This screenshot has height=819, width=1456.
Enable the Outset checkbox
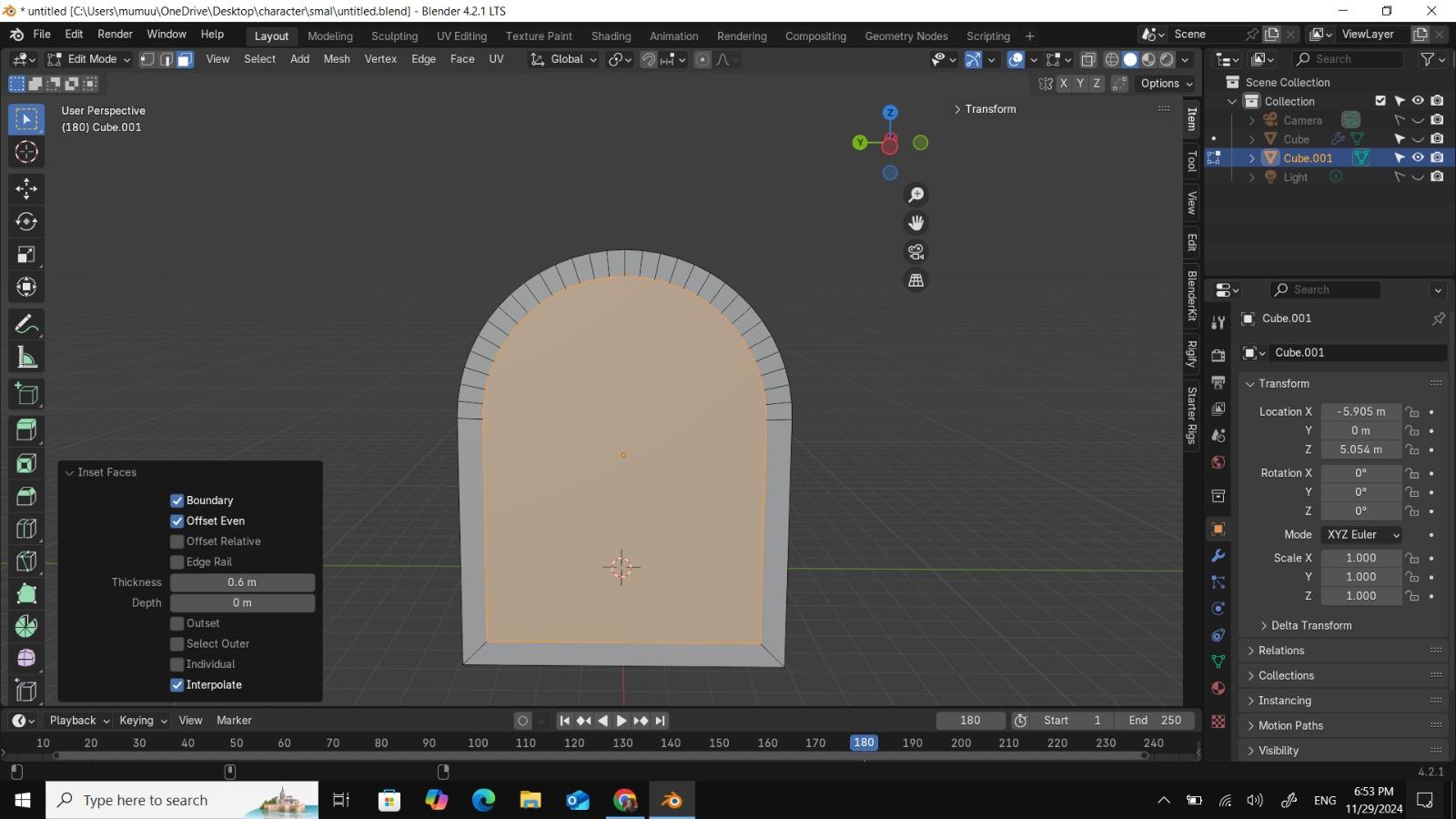pyautogui.click(x=177, y=623)
